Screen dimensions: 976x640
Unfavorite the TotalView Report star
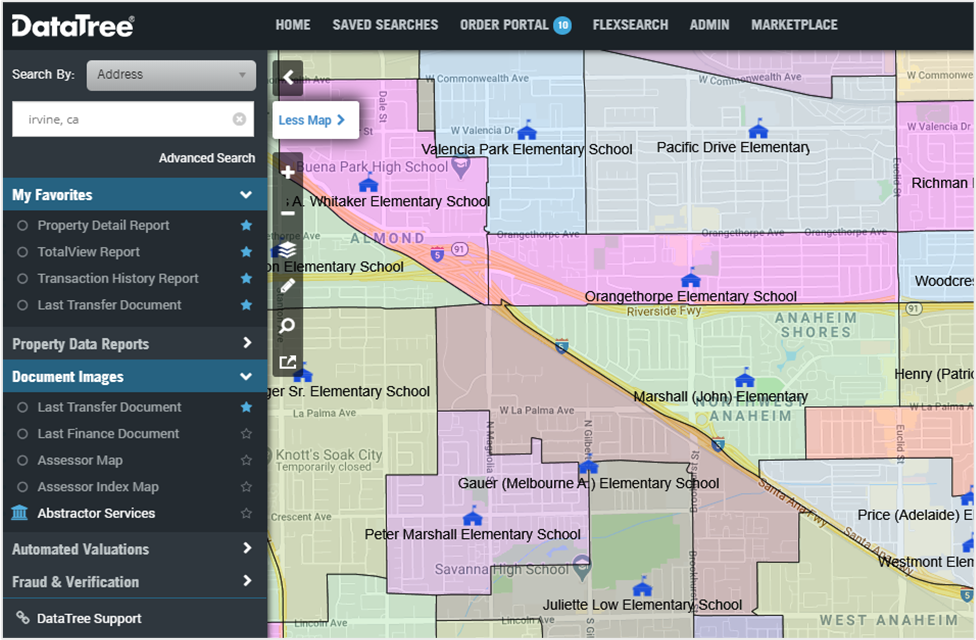(246, 252)
